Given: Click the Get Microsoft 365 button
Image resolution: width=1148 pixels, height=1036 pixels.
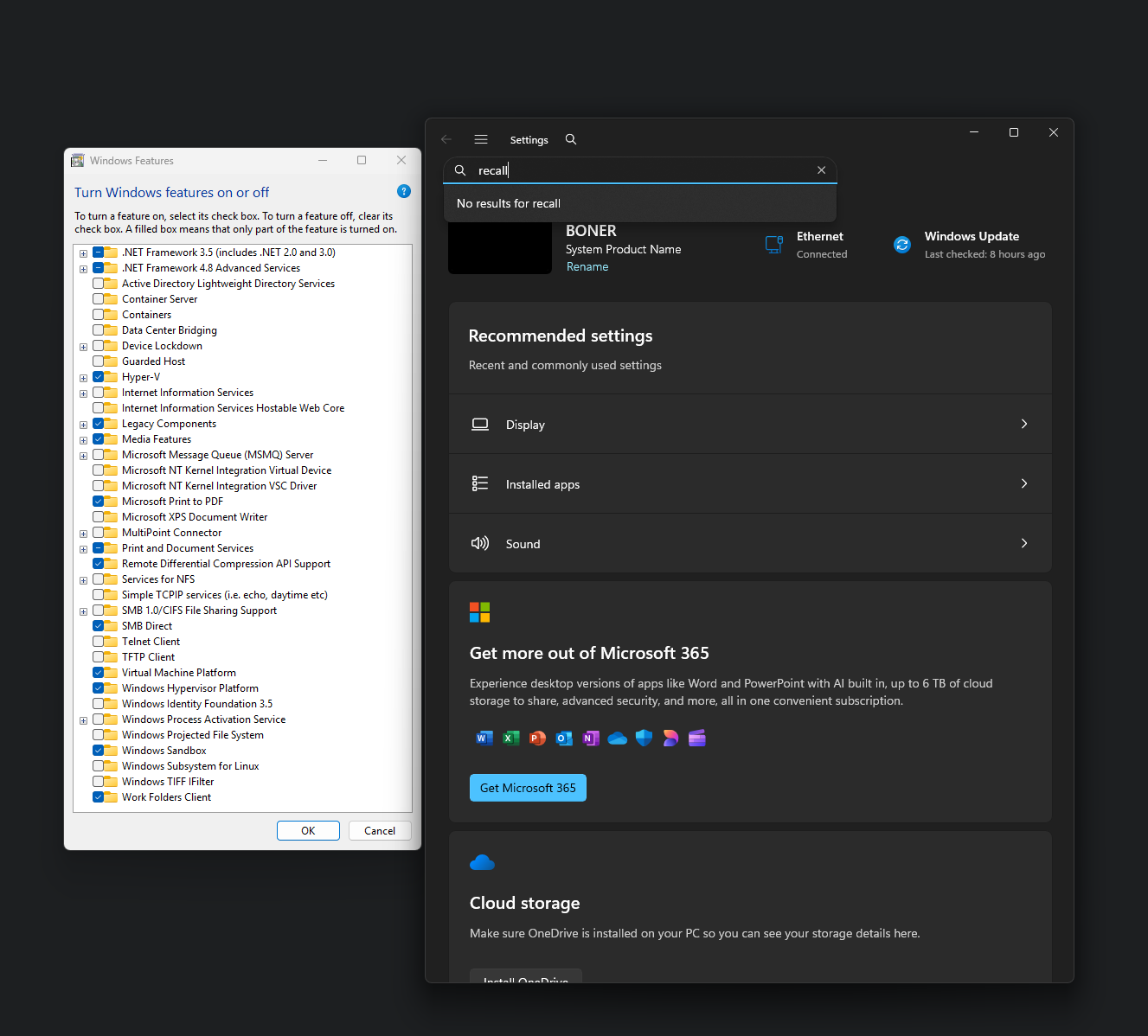Looking at the screenshot, I should click(528, 788).
